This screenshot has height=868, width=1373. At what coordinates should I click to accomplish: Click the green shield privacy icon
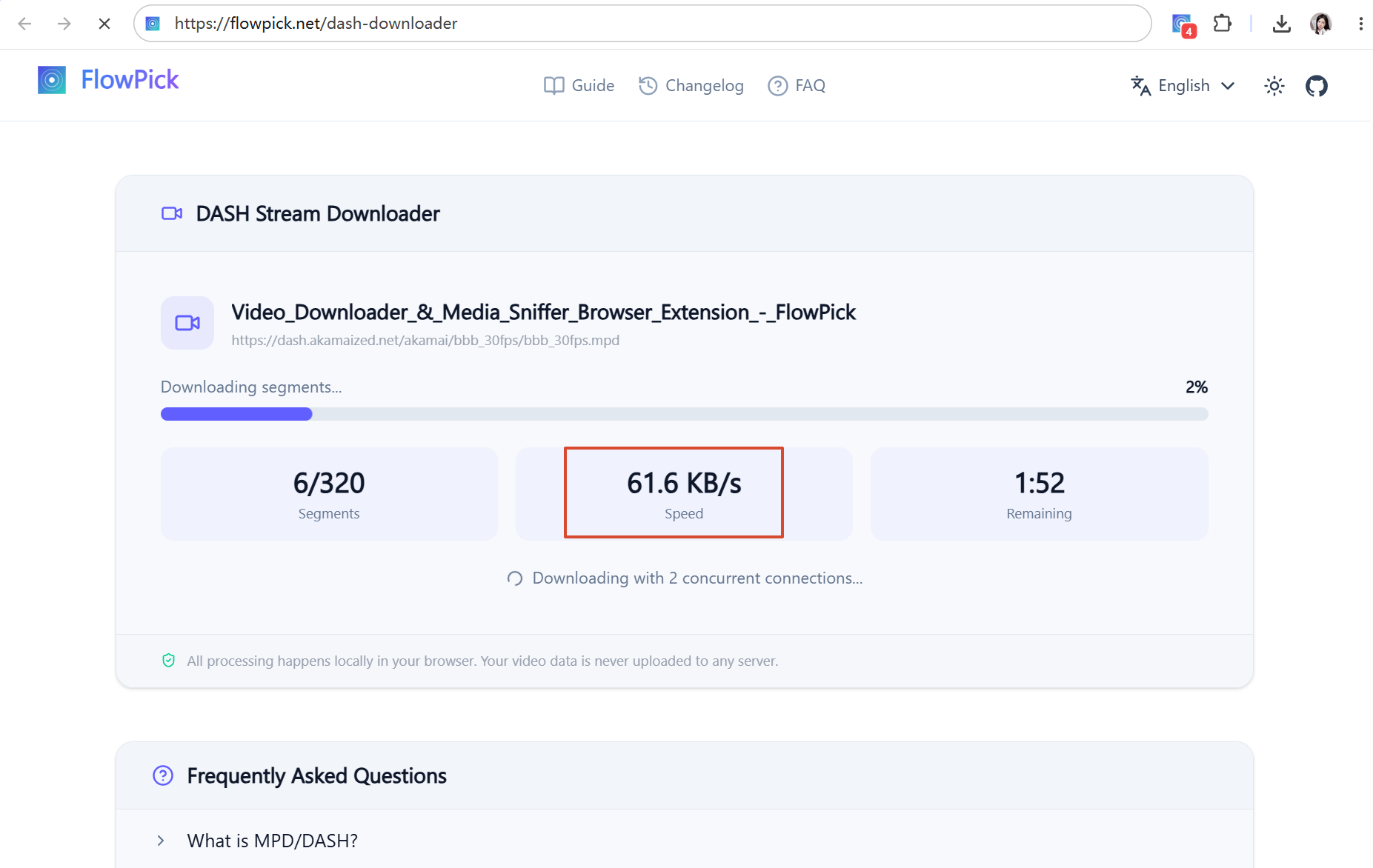169,661
